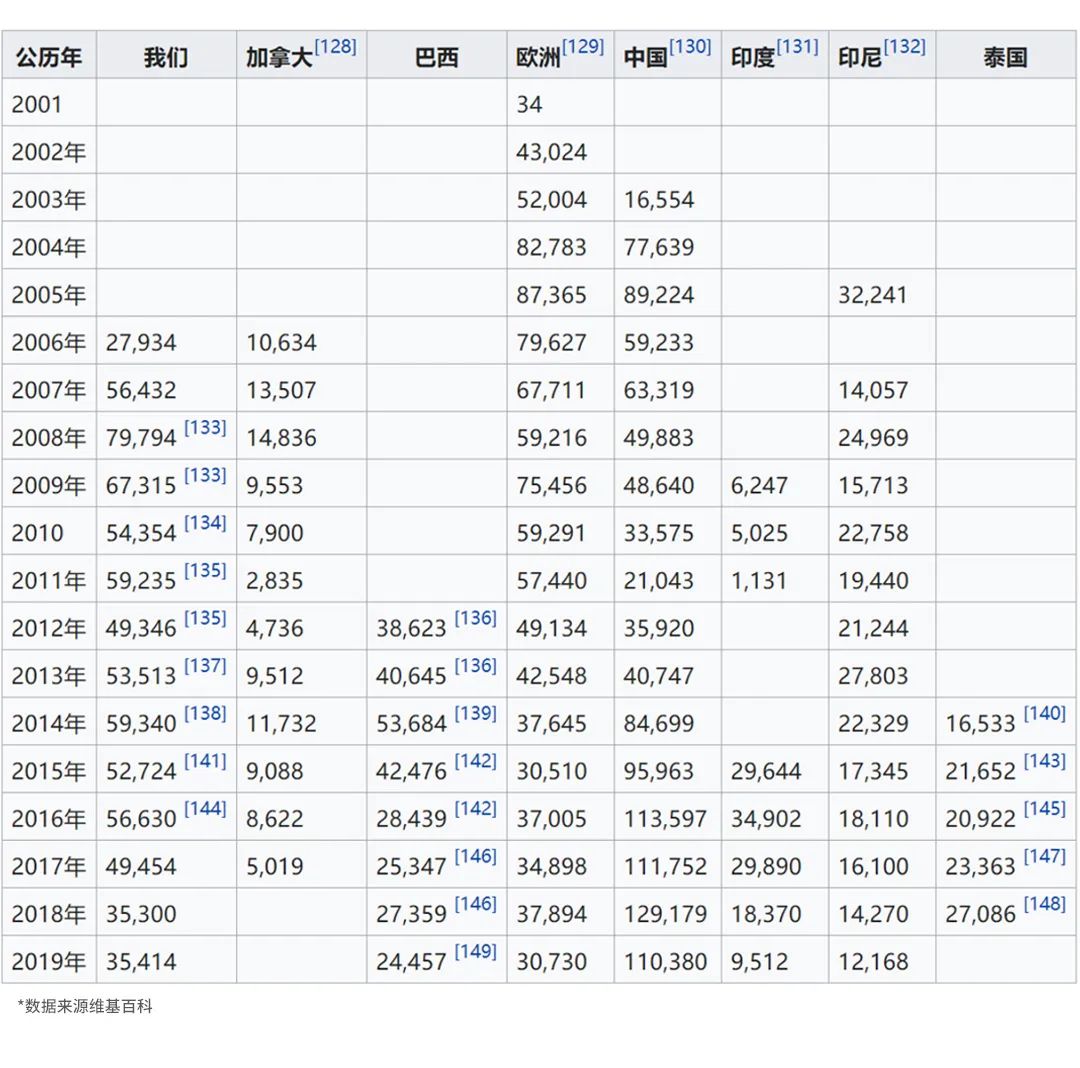Open reference [141] next to 52,724

coord(205,761)
